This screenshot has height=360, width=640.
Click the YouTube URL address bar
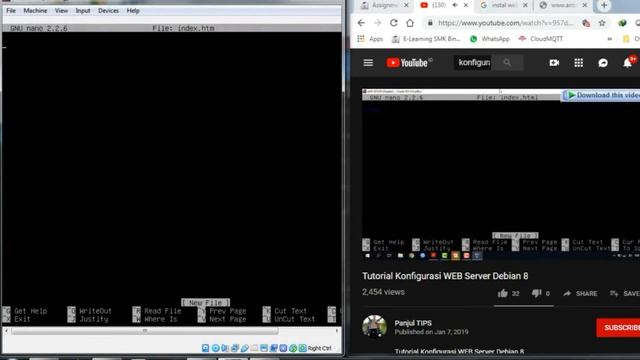pyautogui.click(x=505, y=23)
